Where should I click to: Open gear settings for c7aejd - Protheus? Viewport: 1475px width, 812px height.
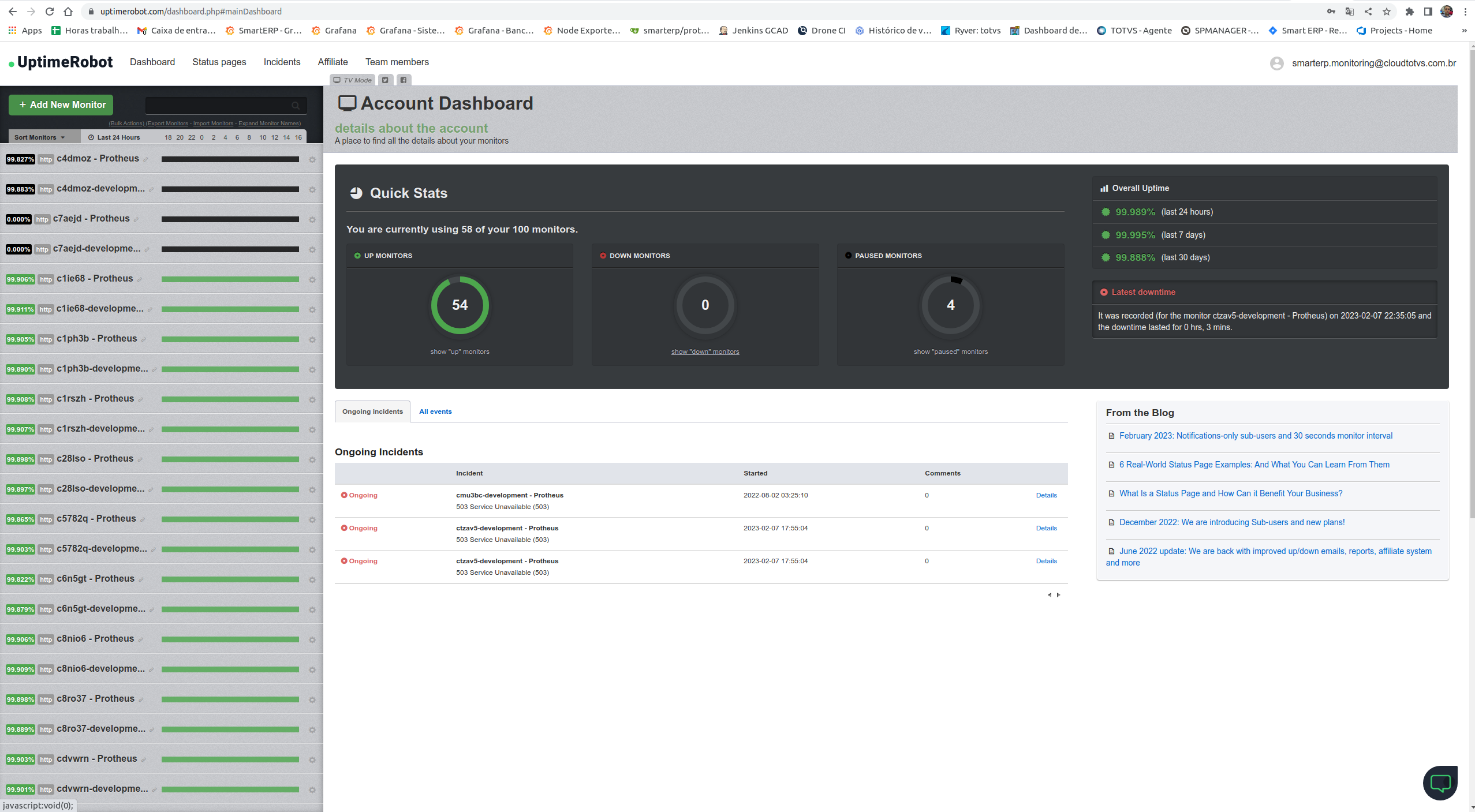(312, 220)
